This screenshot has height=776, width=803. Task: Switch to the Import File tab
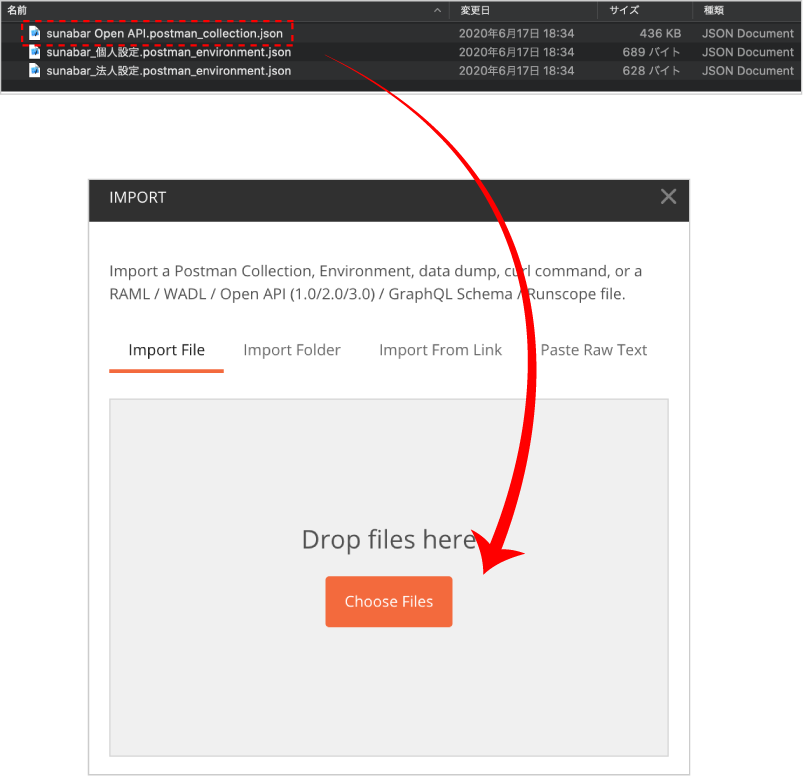click(x=166, y=350)
